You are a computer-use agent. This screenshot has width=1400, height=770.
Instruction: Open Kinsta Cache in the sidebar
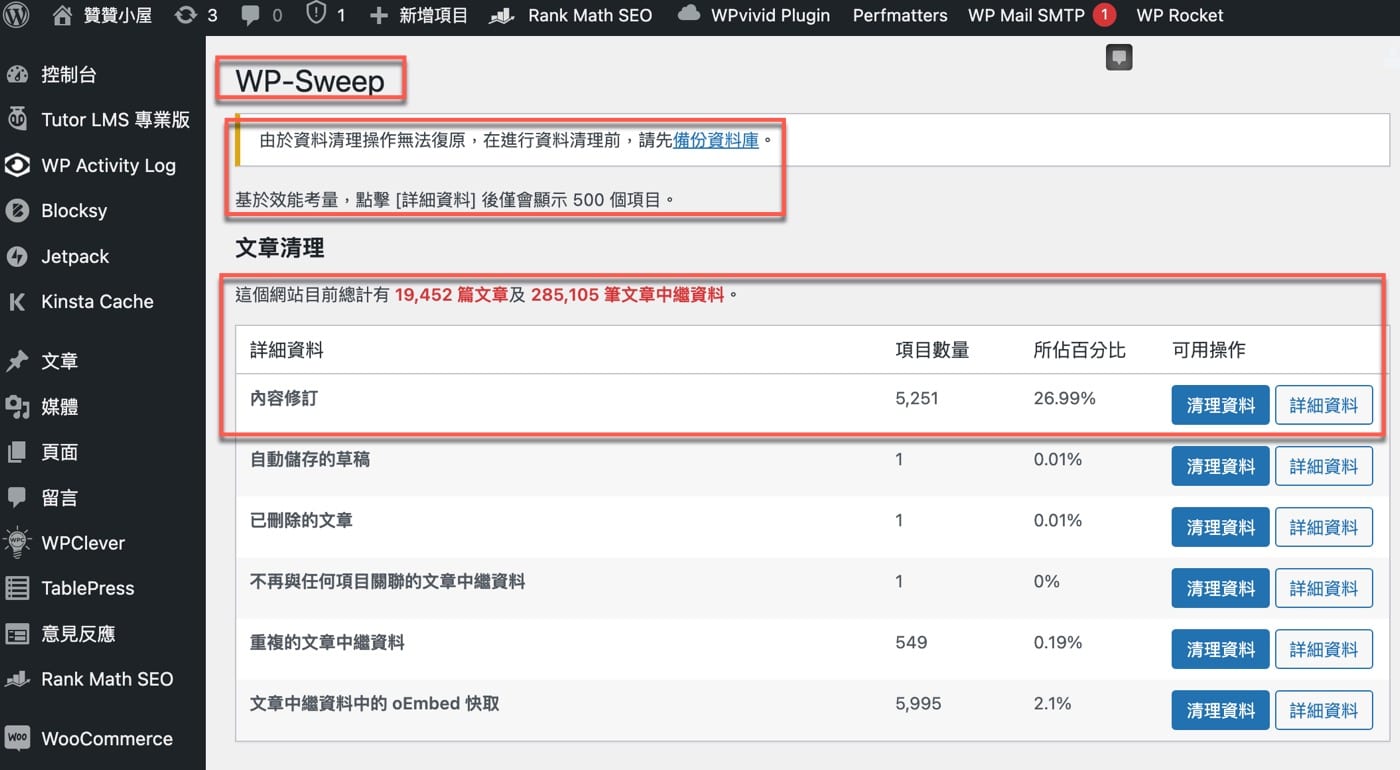click(97, 301)
